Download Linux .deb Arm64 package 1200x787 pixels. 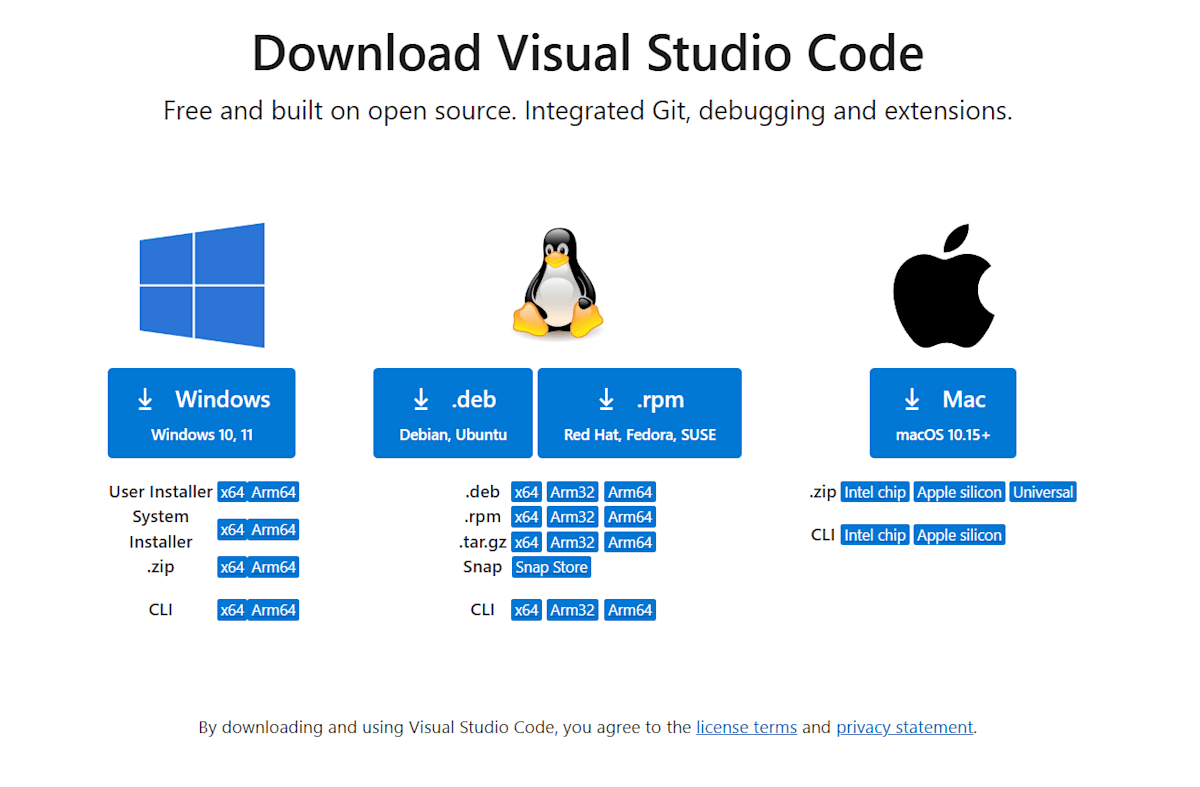(630, 492)
